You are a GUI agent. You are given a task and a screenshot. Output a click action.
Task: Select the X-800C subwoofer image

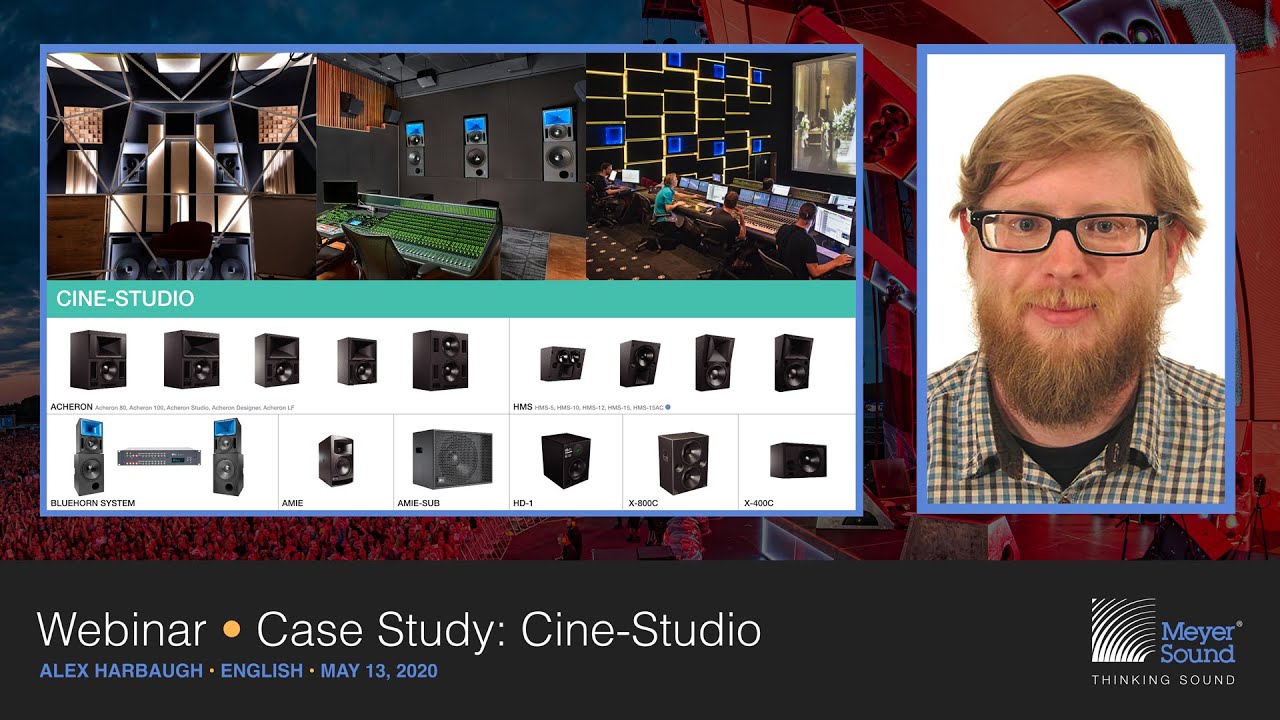point(683,463)
